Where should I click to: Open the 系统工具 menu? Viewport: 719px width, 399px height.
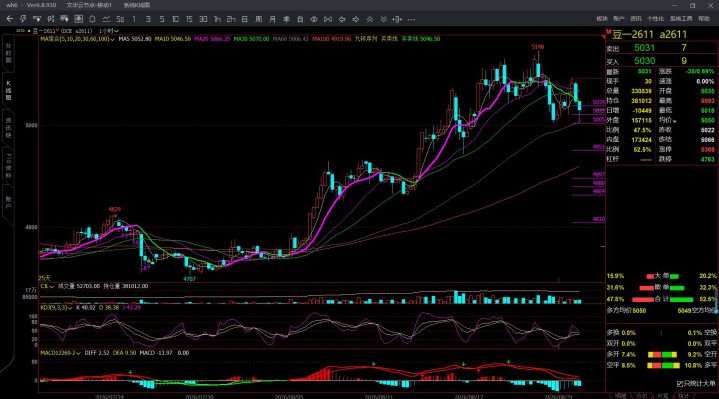(681, 19)
